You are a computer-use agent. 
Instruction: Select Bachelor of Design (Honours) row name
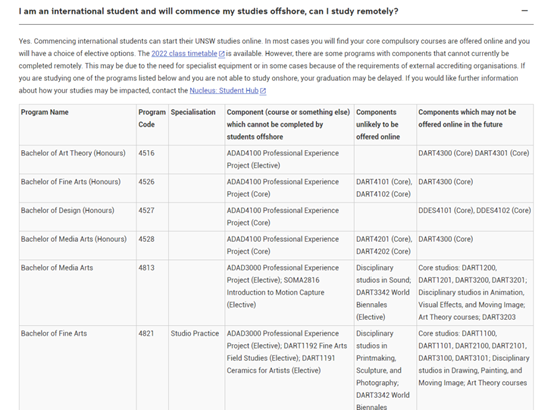pyautogui.click(x=67, y=210)
